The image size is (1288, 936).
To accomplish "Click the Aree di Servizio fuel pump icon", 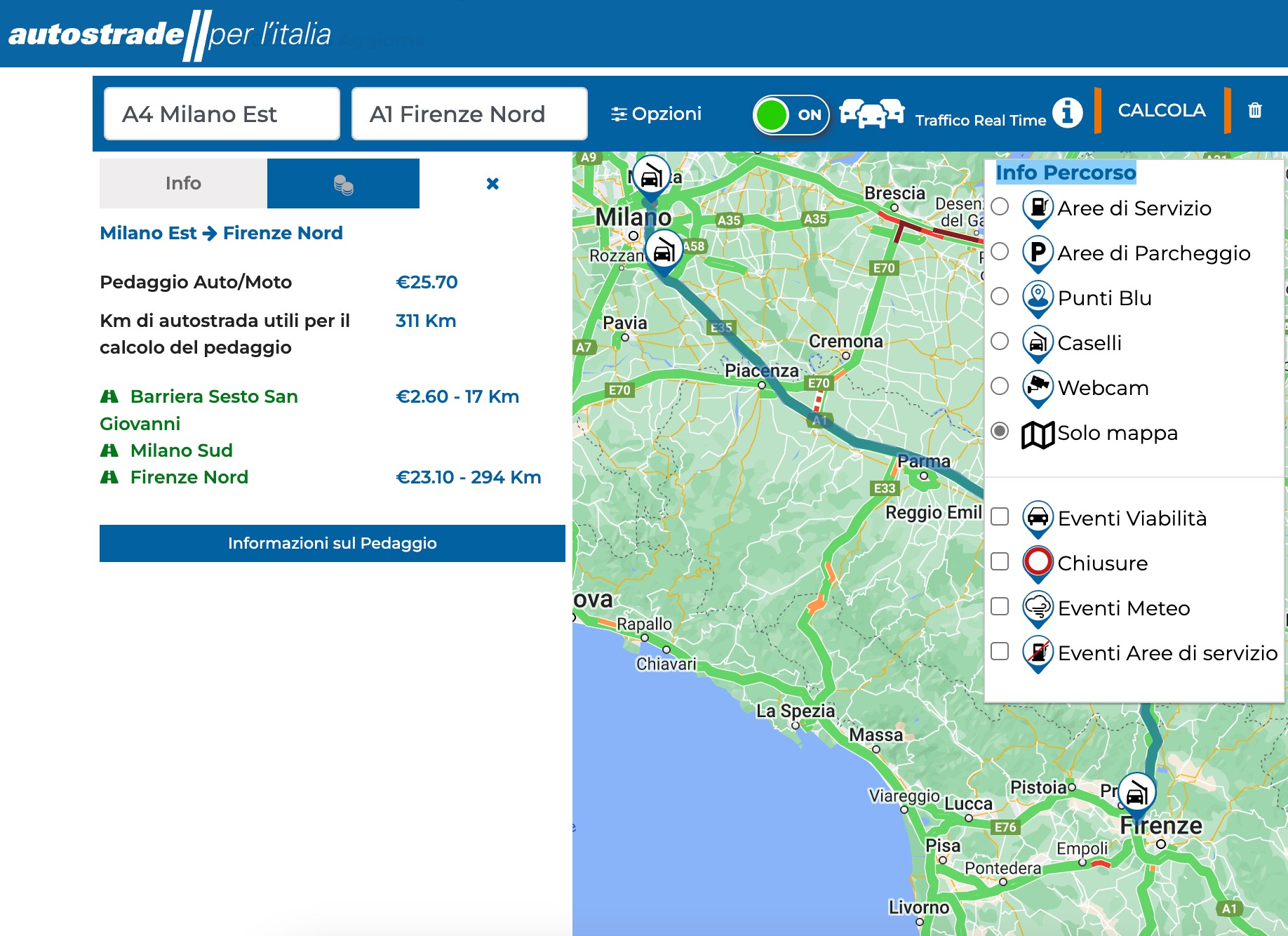I will click(1038, 208).
